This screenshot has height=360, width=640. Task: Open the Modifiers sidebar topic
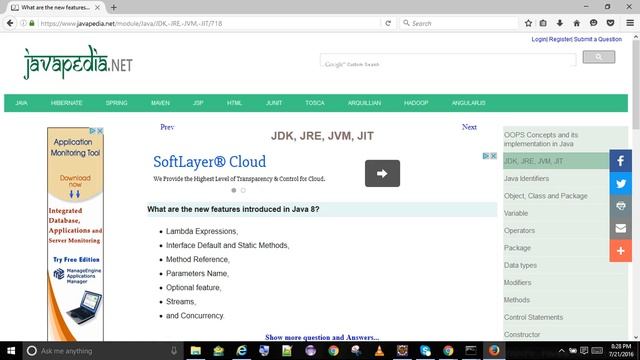pos(518,282)
